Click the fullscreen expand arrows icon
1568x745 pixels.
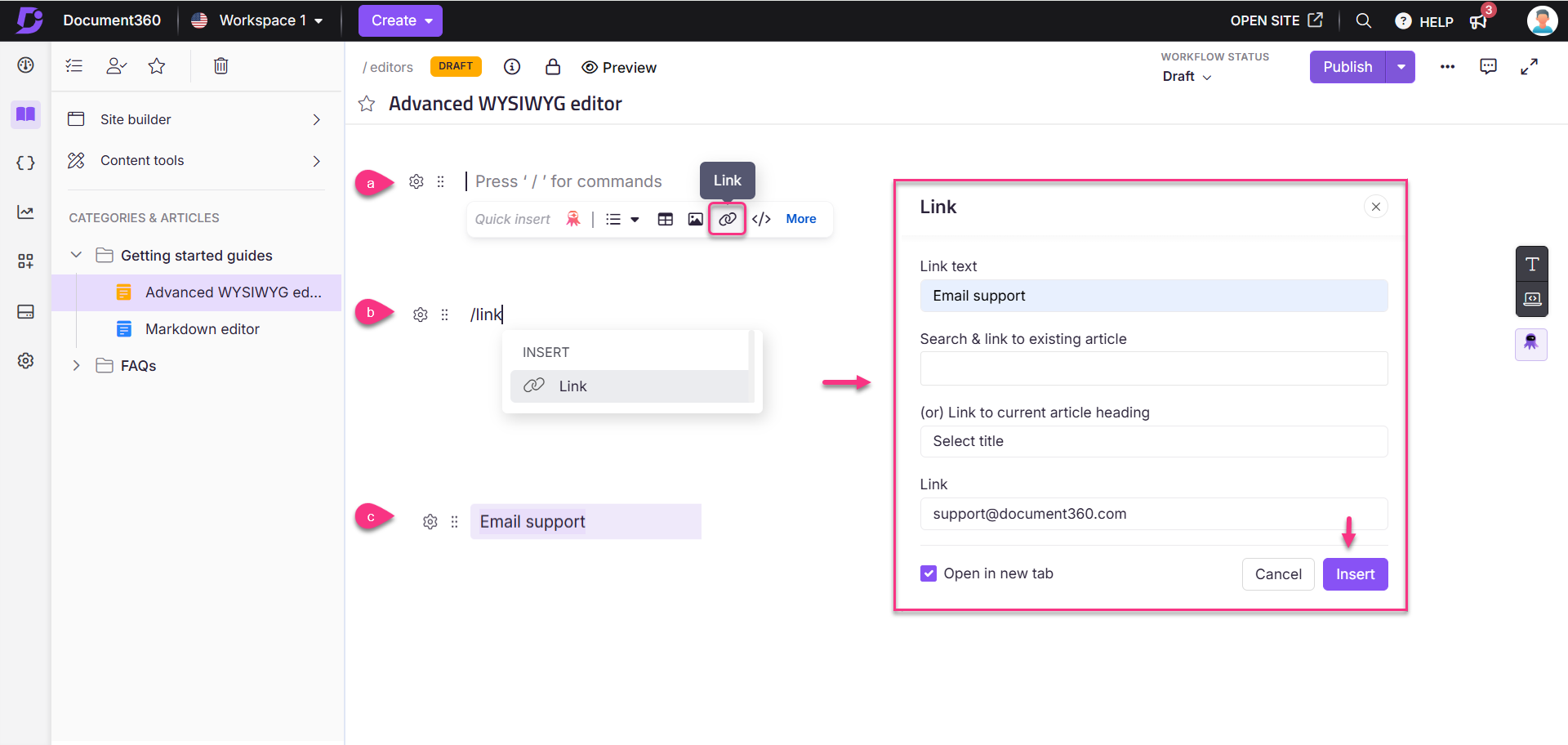coord(1530,67)
